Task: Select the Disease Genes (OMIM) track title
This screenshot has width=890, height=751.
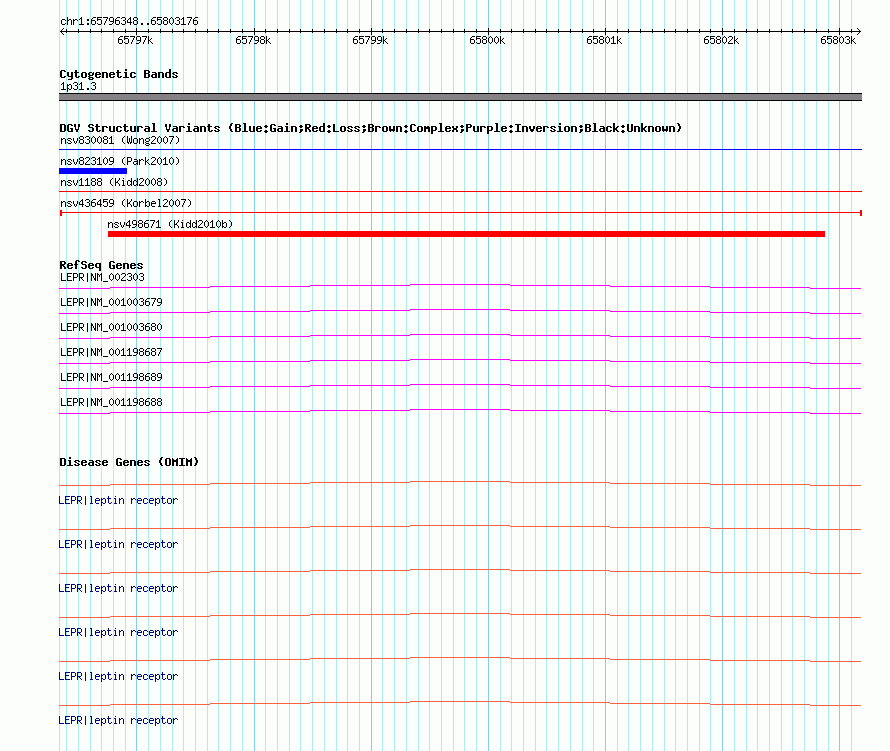Action: (129, 462)
